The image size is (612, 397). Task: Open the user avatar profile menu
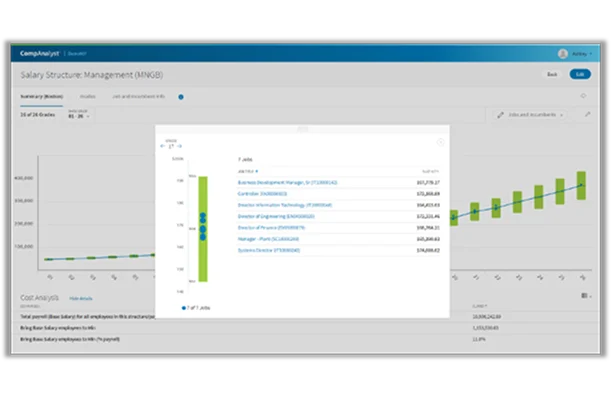coord(562,54)
